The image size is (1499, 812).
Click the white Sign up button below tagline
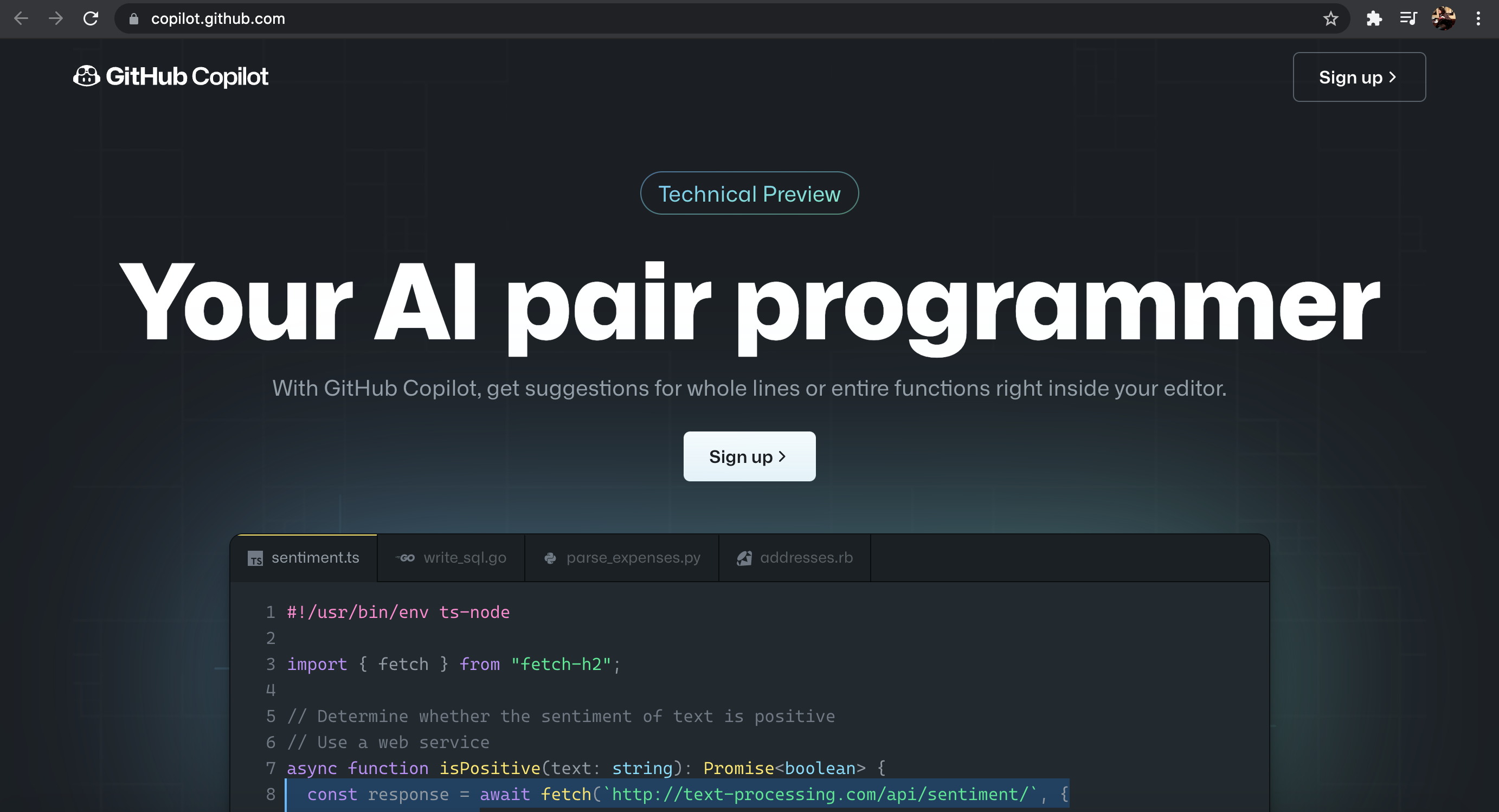pos(749,456)
